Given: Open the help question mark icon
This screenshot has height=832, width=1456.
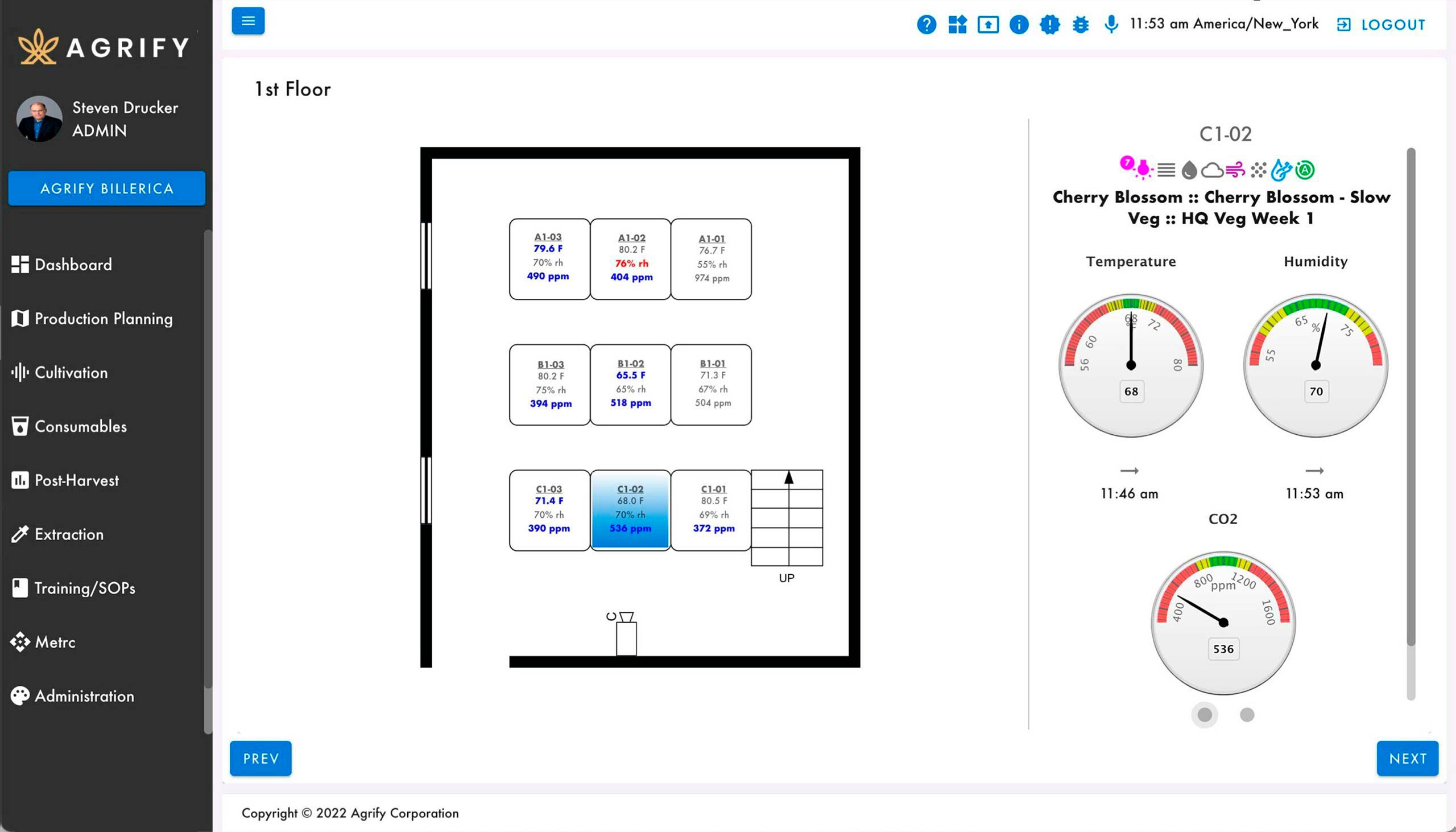Looking at the screenshot, I should [926, 24].
